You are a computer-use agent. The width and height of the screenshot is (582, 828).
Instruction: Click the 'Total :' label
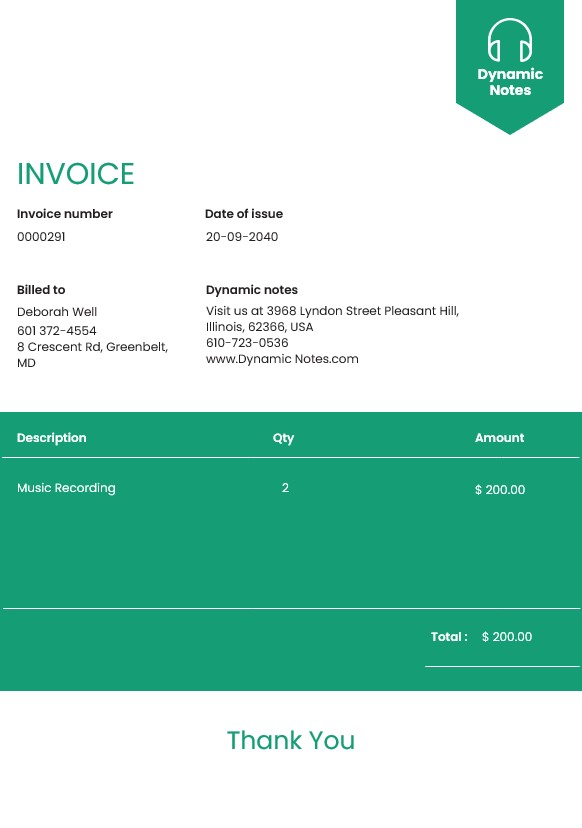coord(449,637)
